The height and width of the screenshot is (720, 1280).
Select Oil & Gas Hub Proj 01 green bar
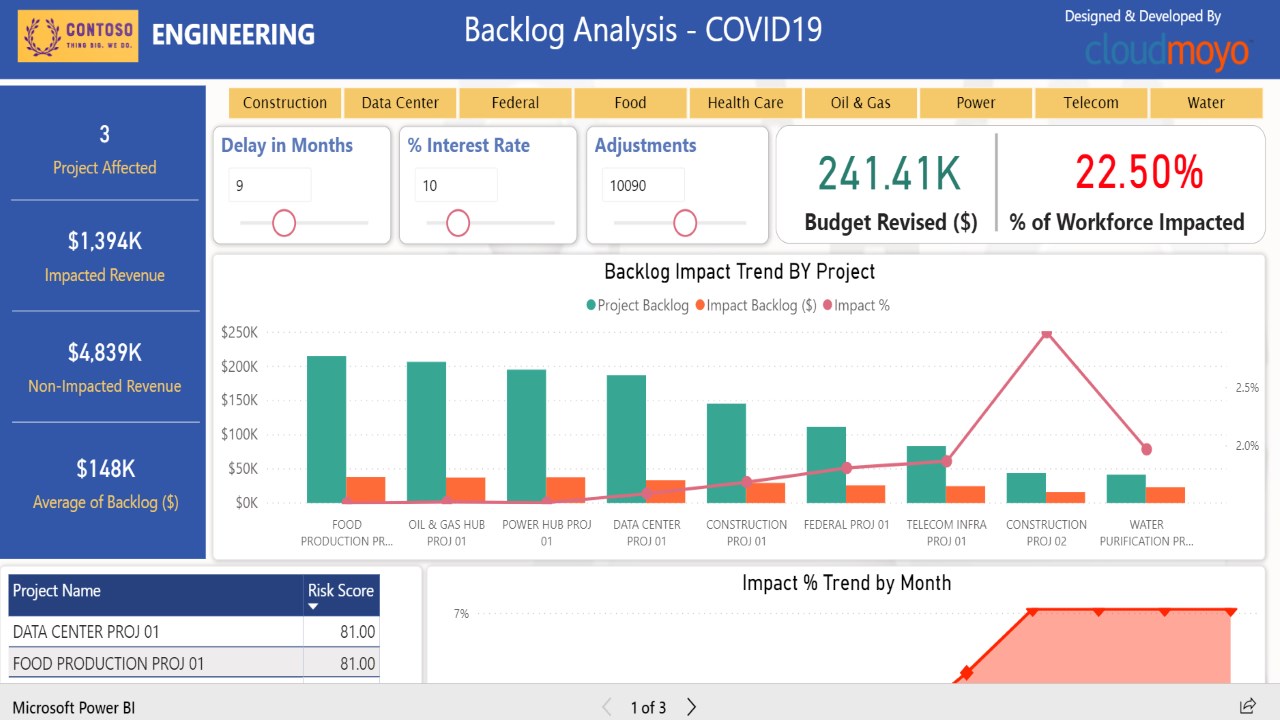pyautogui.click(x=426, y=432)
